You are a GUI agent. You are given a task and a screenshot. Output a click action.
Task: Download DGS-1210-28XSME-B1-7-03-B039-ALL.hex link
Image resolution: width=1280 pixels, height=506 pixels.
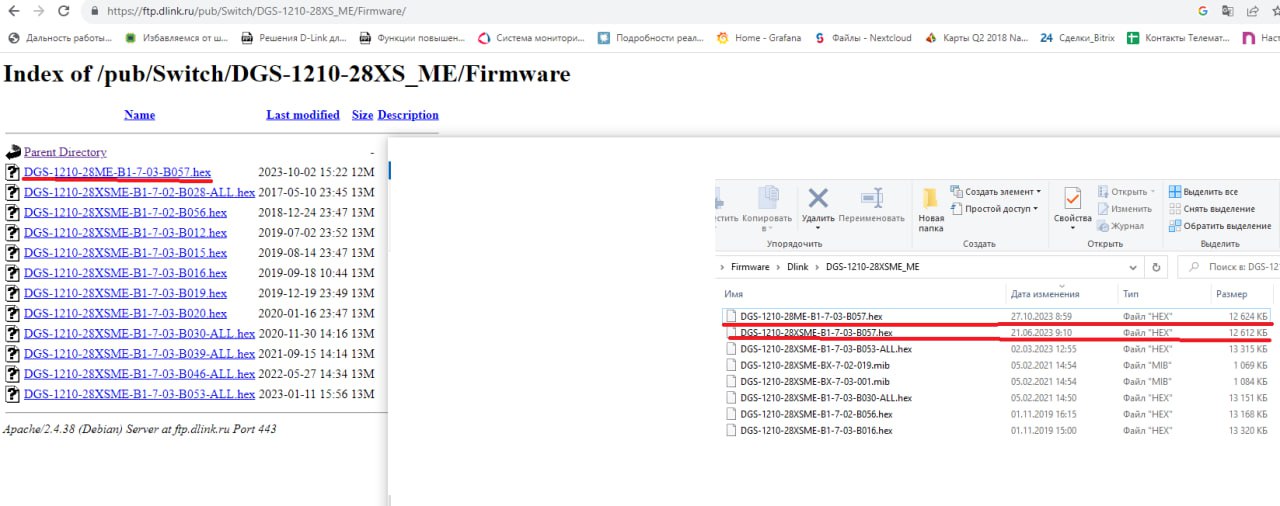click(139, 353)
